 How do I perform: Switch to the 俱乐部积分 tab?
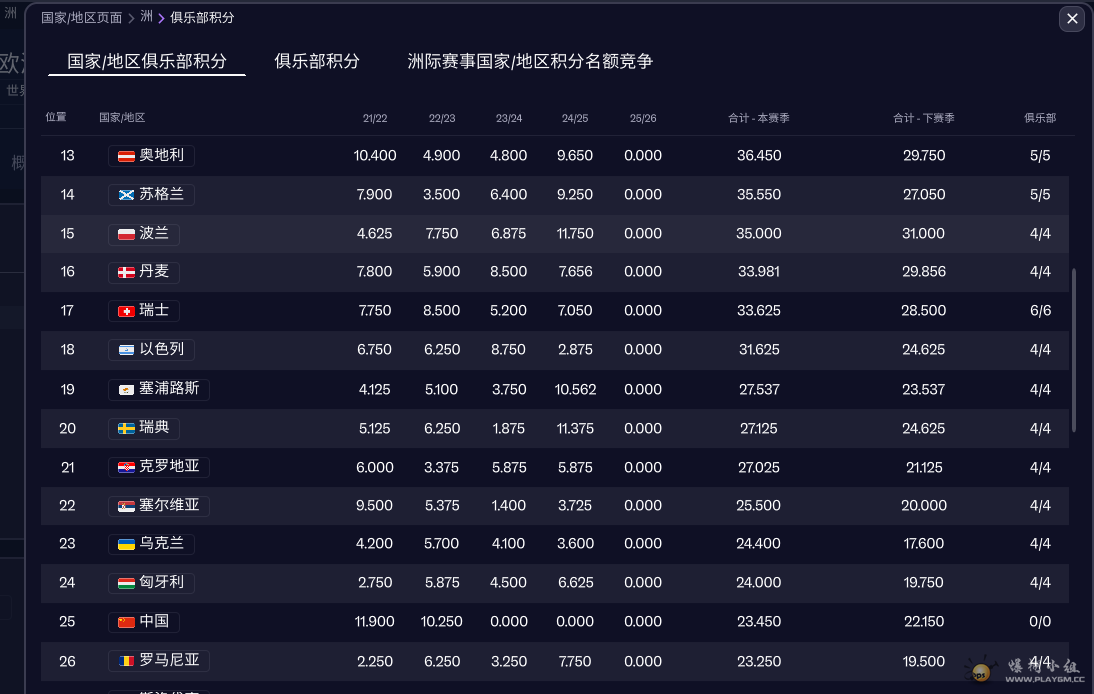[x=317, y=61]
